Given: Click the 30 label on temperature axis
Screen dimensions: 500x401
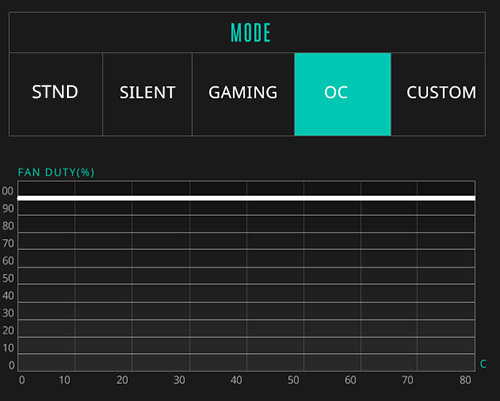Looking at the screenshot, I should pyautogui.click(x=179, y=380).
